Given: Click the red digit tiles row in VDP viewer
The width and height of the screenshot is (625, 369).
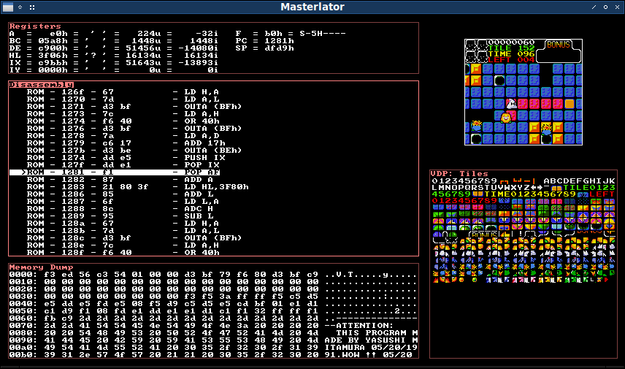Looking at the screenshot, I should 464,200.
